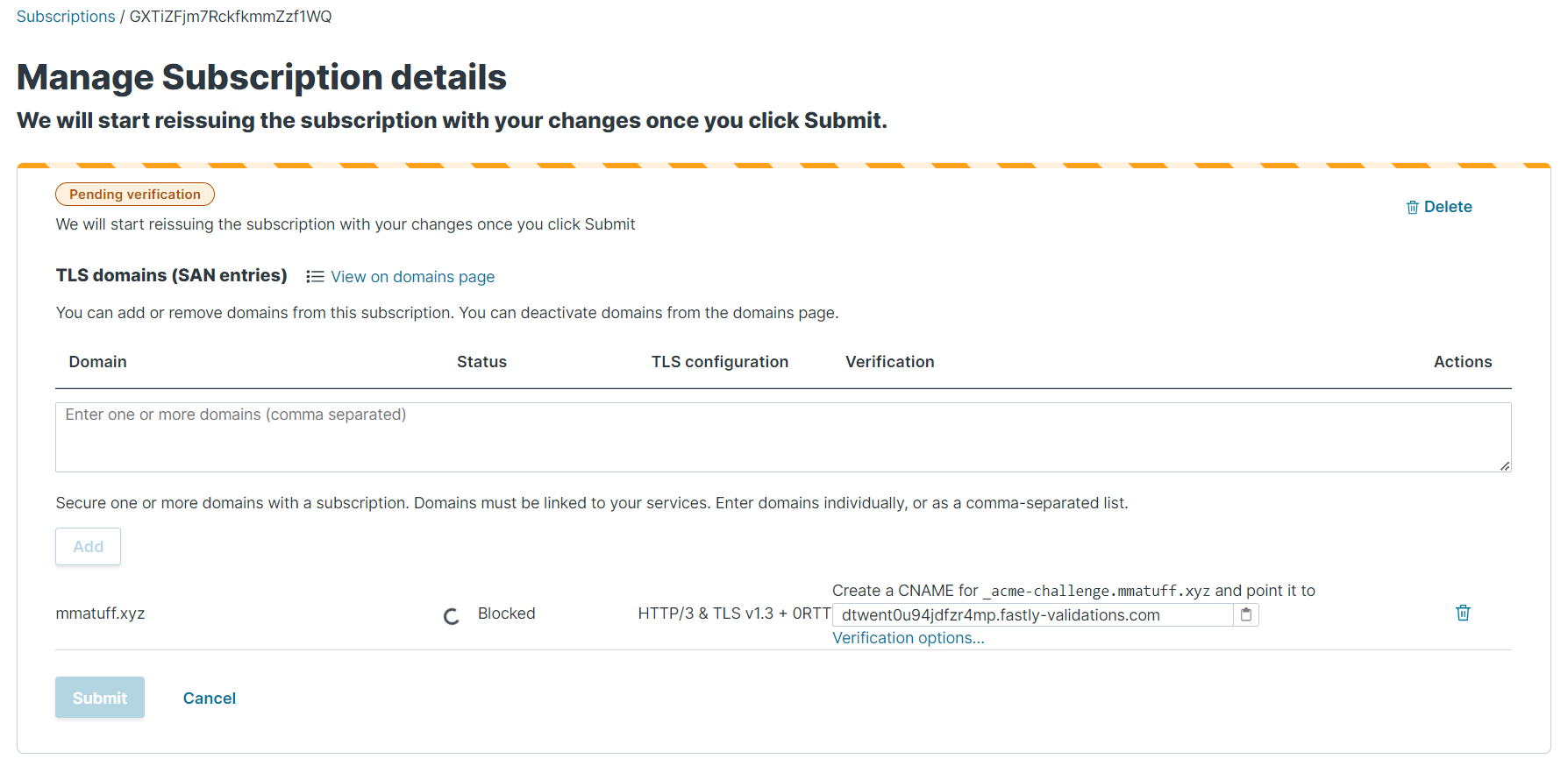1568x766 pixels.
Task: Click the Add domains button
Action: tap(88, 547)
